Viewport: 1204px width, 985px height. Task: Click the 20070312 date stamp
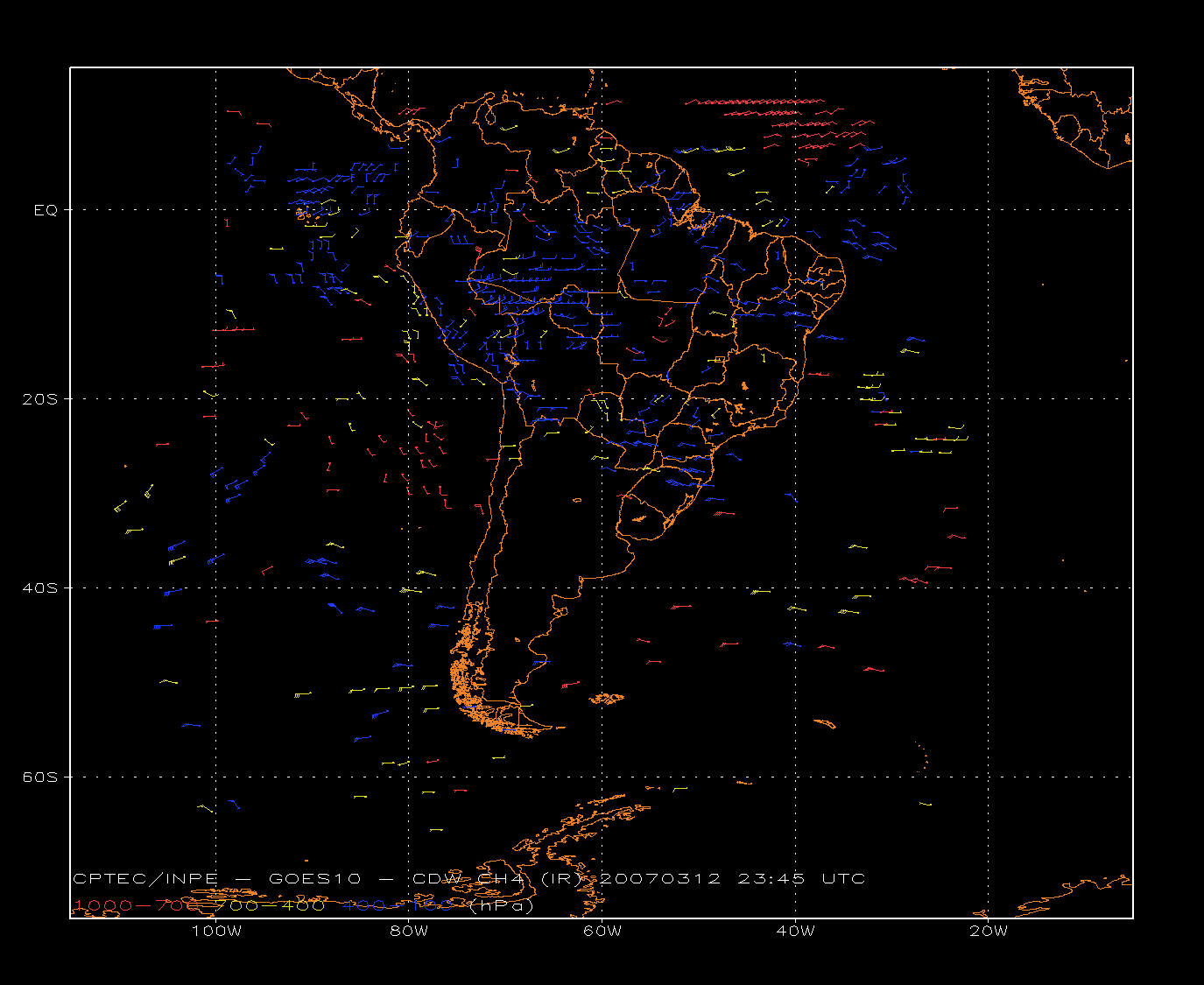pos(659,879)
